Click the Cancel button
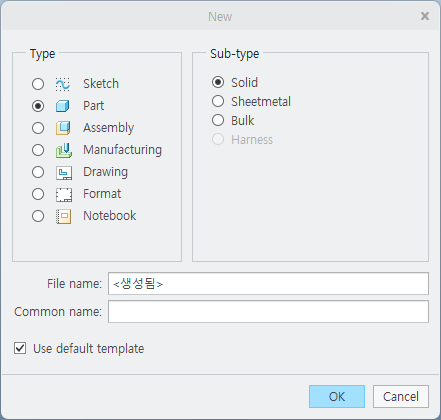The width and height of the screenshot is (441, 420). click(x=401, y=397)
